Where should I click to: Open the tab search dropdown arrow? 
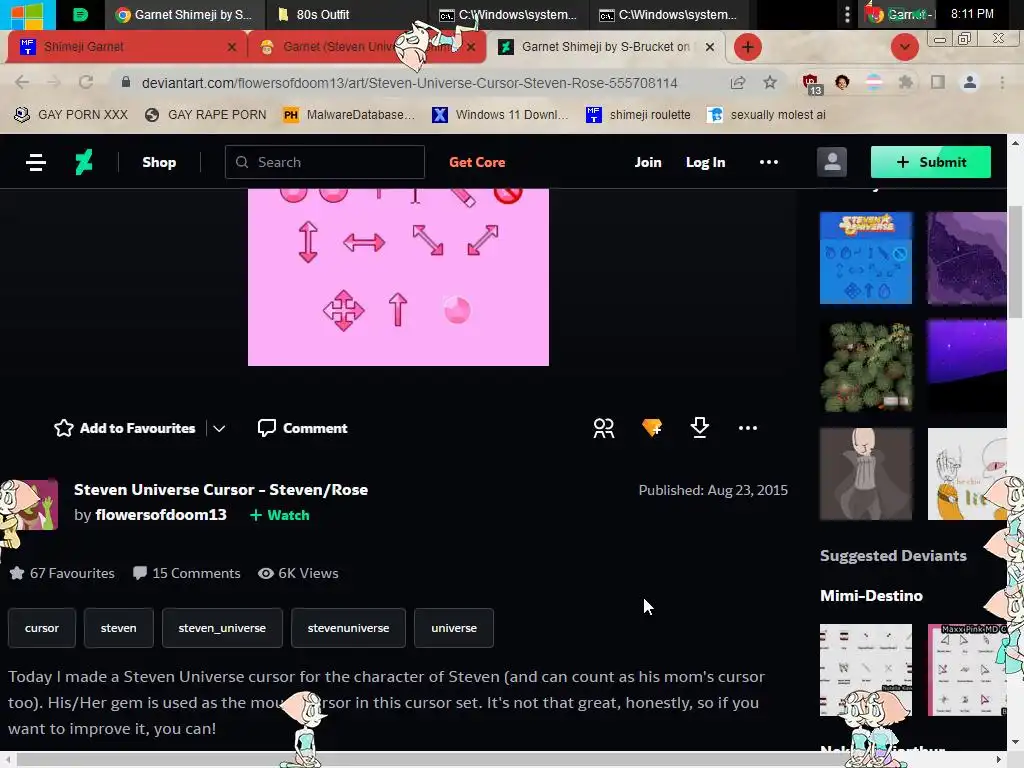904,47
